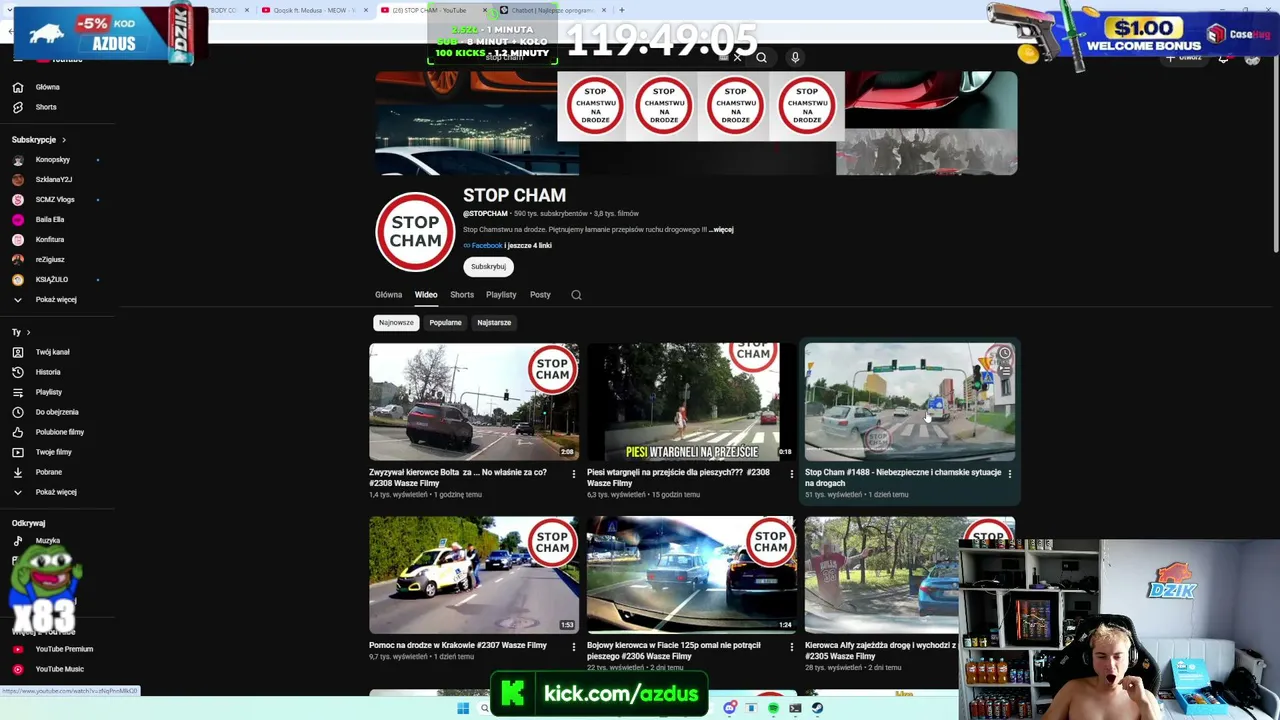Play the Zwyzywał kierowcę Bolta thumbnail

coord(474,402)
